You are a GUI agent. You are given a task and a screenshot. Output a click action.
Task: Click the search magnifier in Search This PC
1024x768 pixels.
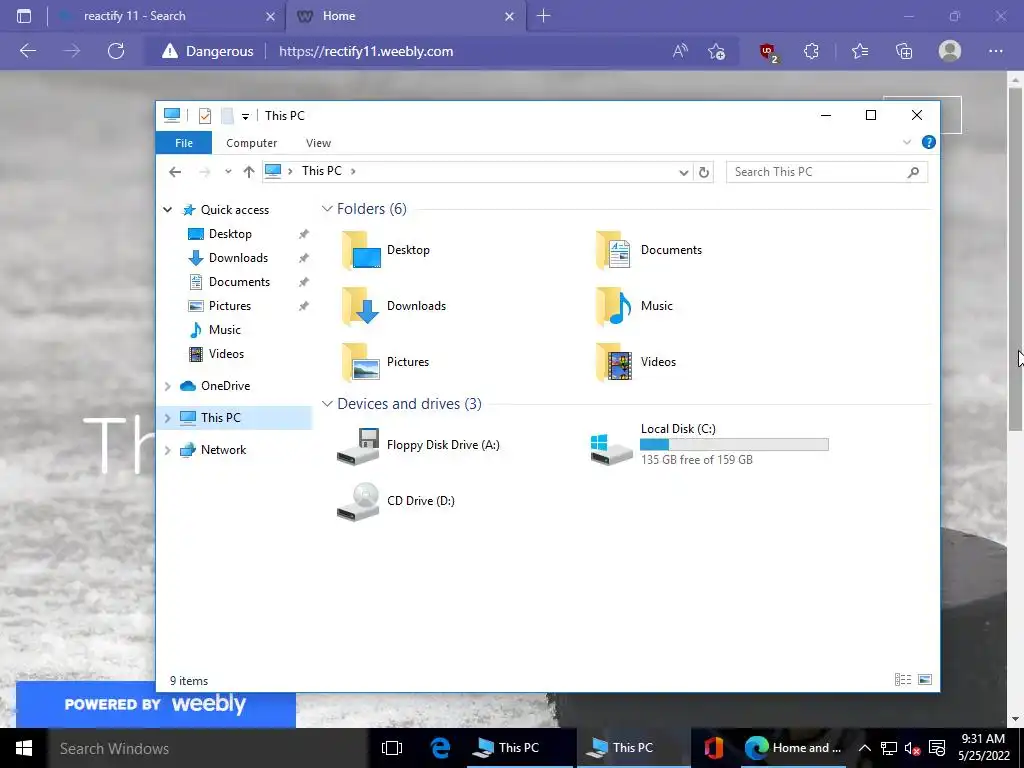tap(913, 172)
